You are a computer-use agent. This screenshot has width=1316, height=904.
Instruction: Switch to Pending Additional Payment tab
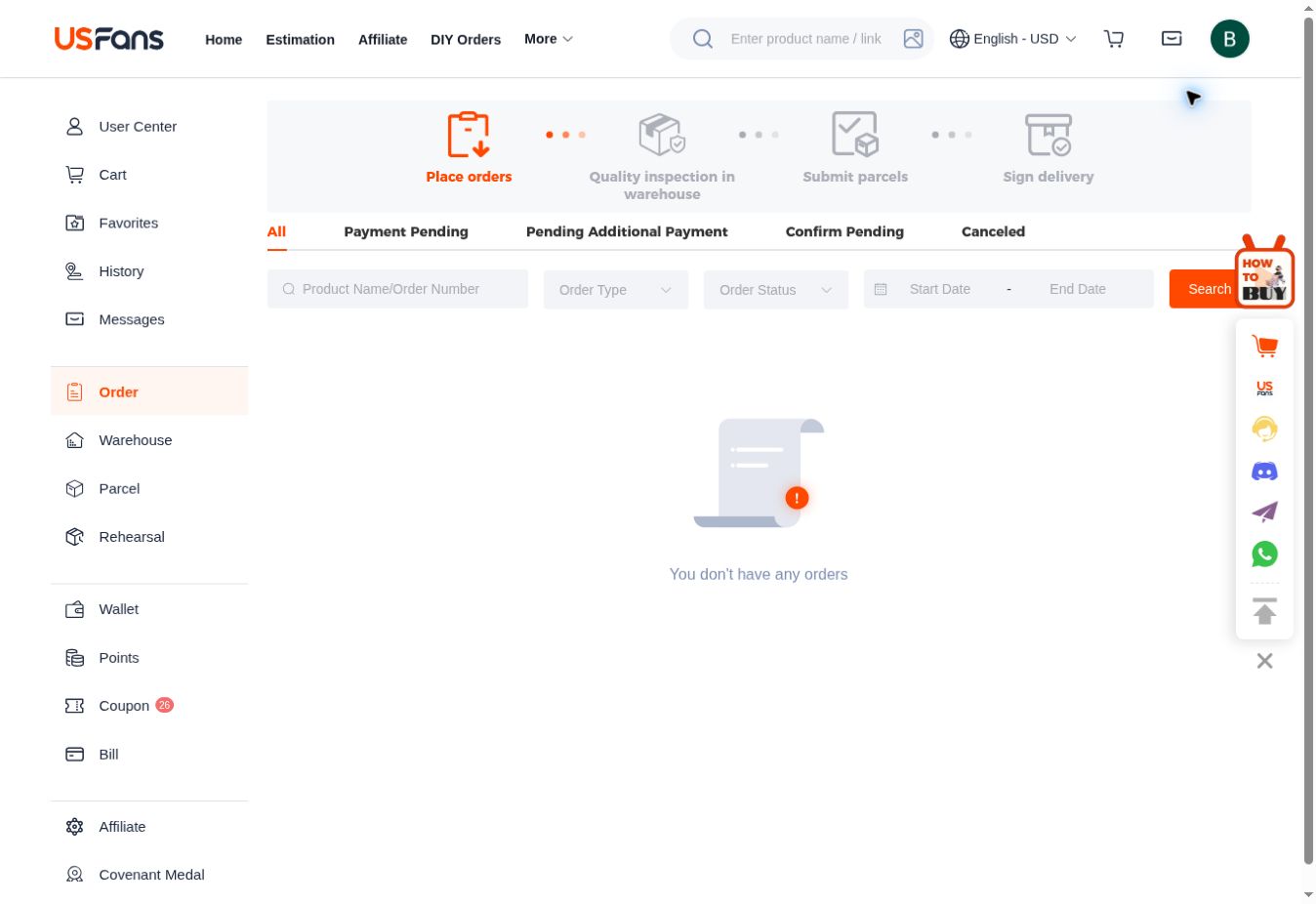click(627, 231)
